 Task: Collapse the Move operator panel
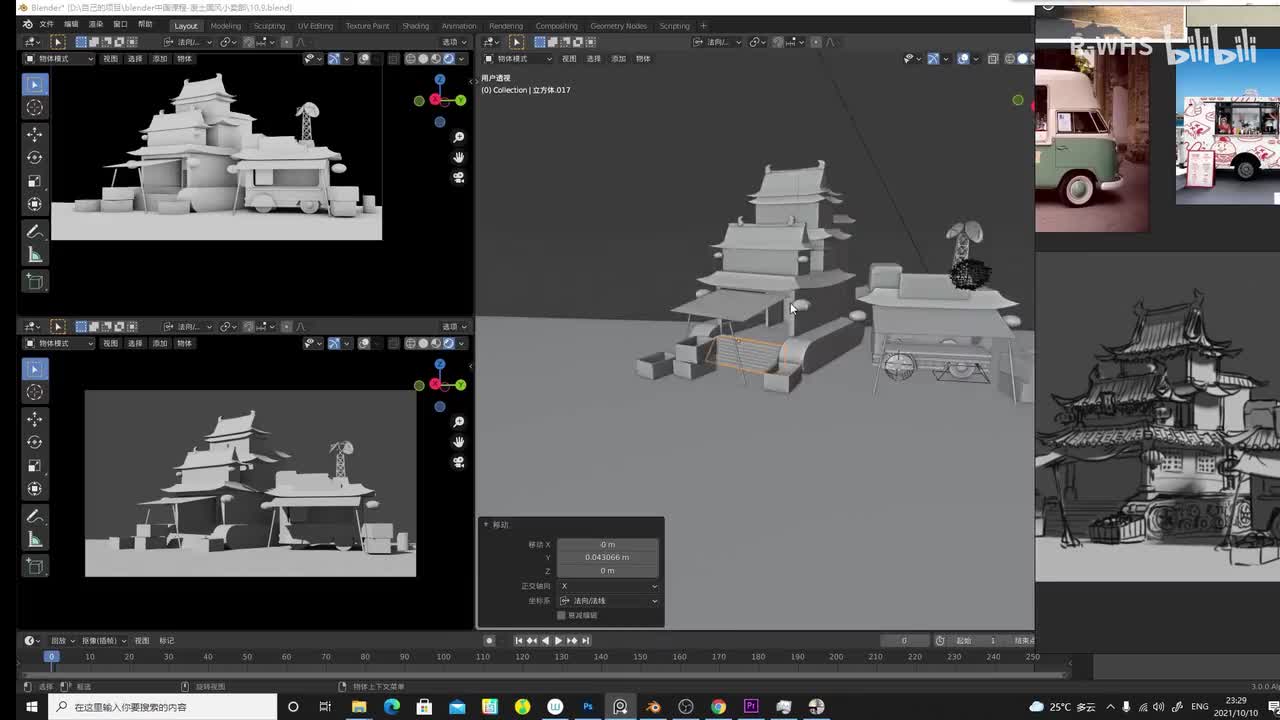(x=486, y=525)
